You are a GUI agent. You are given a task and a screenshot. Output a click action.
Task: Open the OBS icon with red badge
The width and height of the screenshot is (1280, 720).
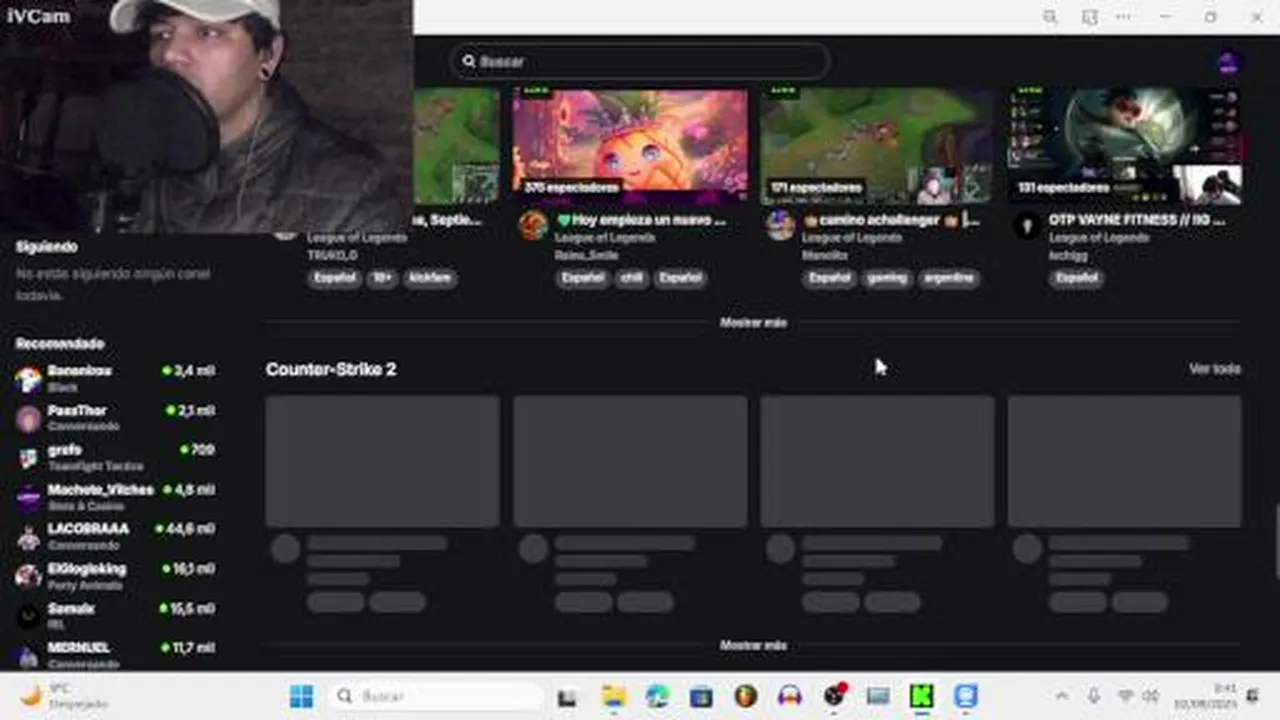click(x=833, y=696)
